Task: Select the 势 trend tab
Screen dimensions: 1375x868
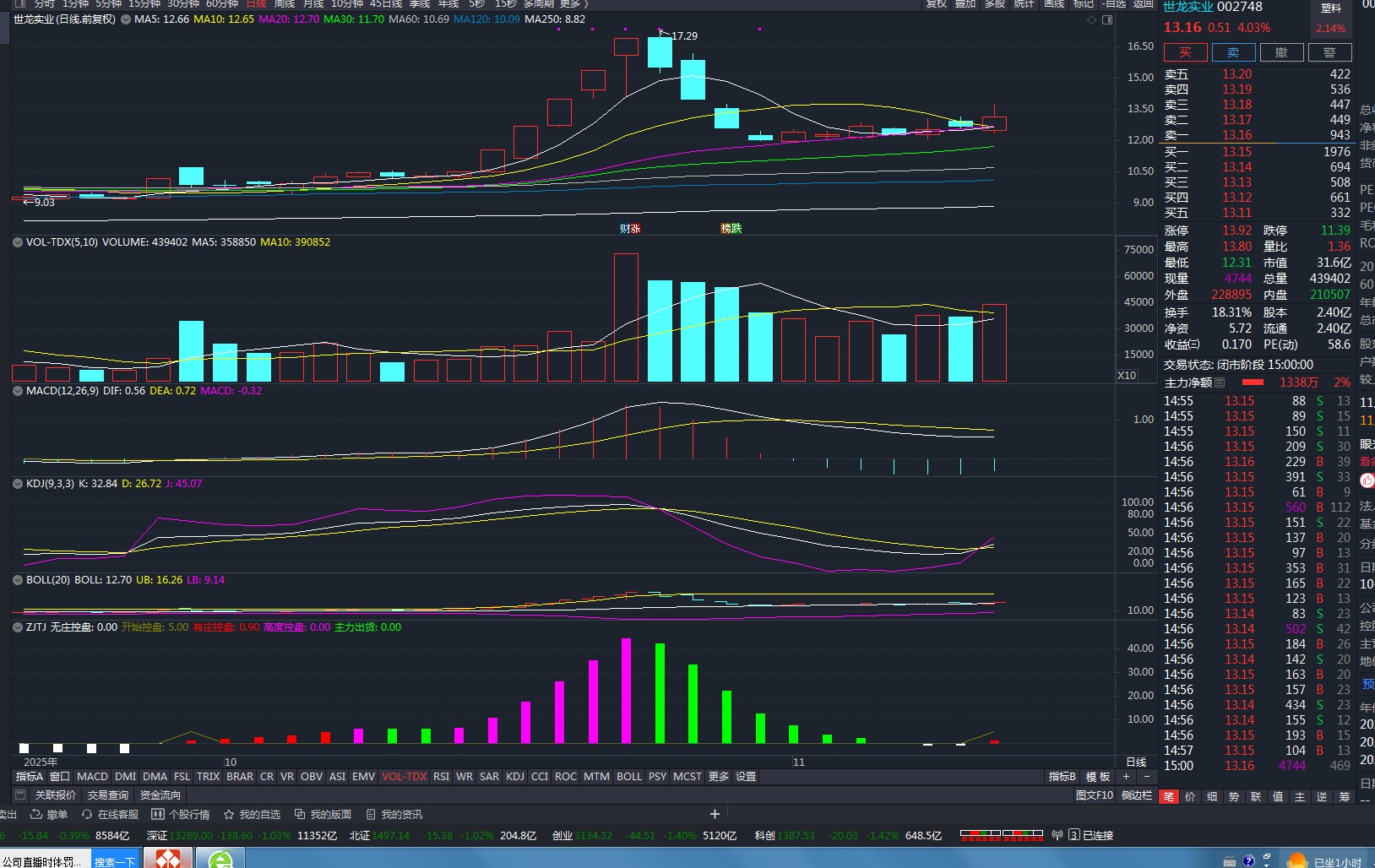Action: pos(1234,796)
